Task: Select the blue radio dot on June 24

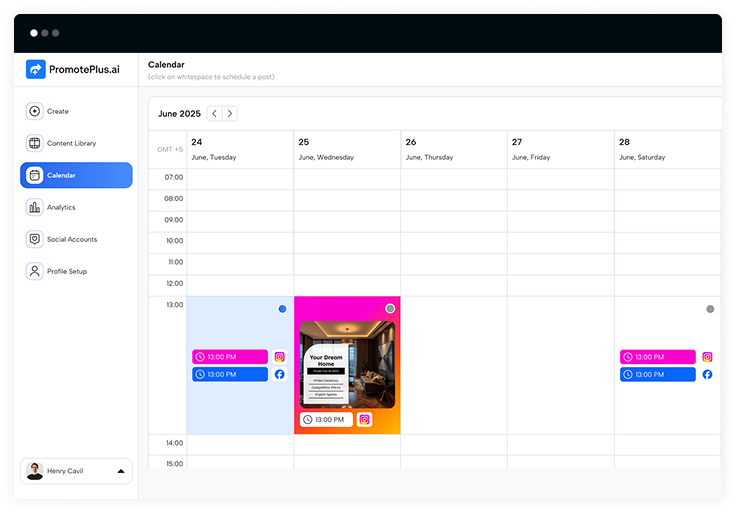Action: pos(283,309)
